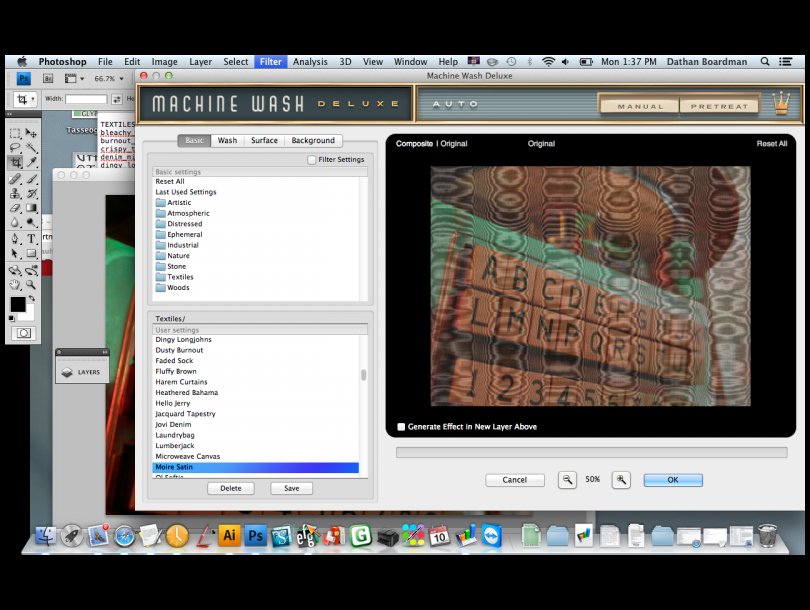The image size is (810, 610).
Task: Open the Woods presets folder
Action: pos(173,288)
